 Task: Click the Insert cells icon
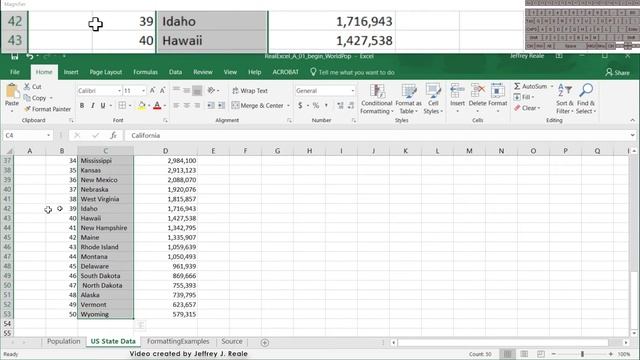(457, 90)
